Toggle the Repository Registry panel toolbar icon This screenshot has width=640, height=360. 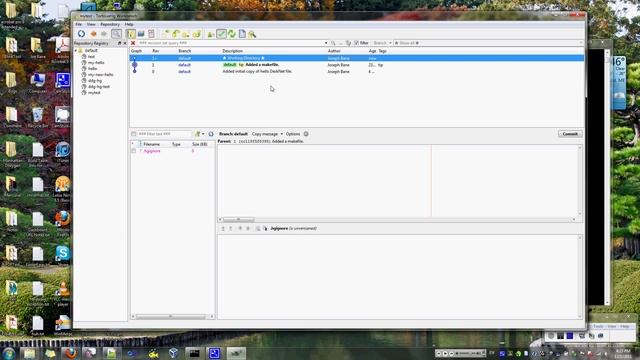coord(131,34)
